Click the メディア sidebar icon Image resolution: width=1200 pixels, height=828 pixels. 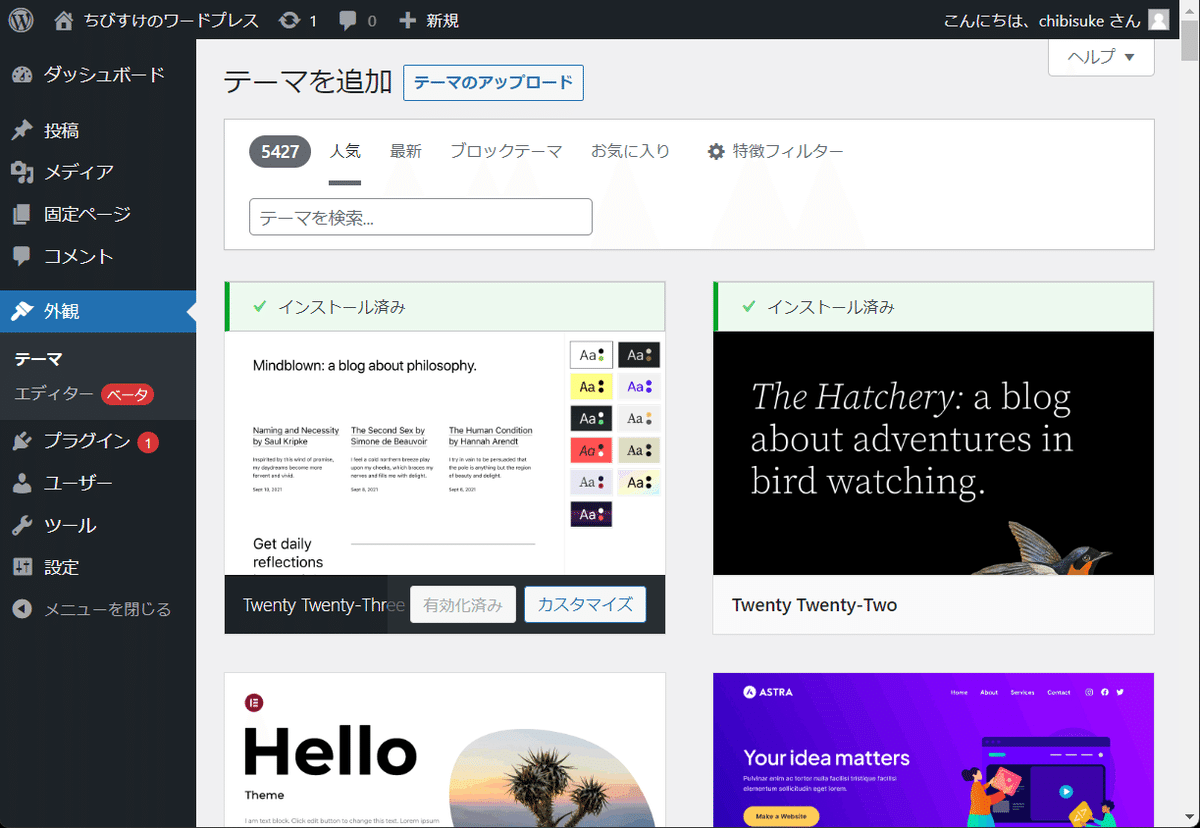tap(22, 173)
